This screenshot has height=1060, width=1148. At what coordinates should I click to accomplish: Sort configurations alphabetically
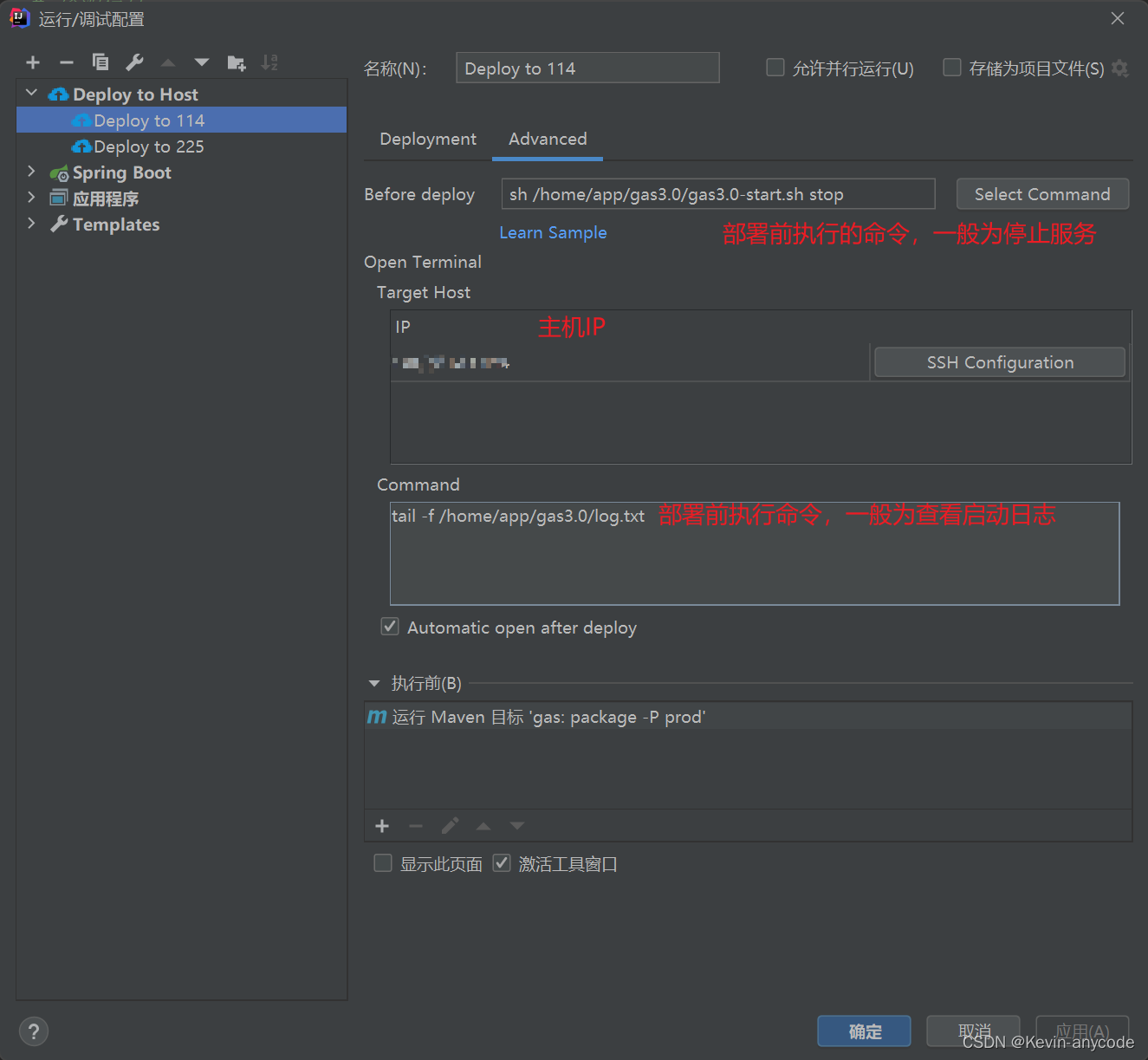point(269,62)
